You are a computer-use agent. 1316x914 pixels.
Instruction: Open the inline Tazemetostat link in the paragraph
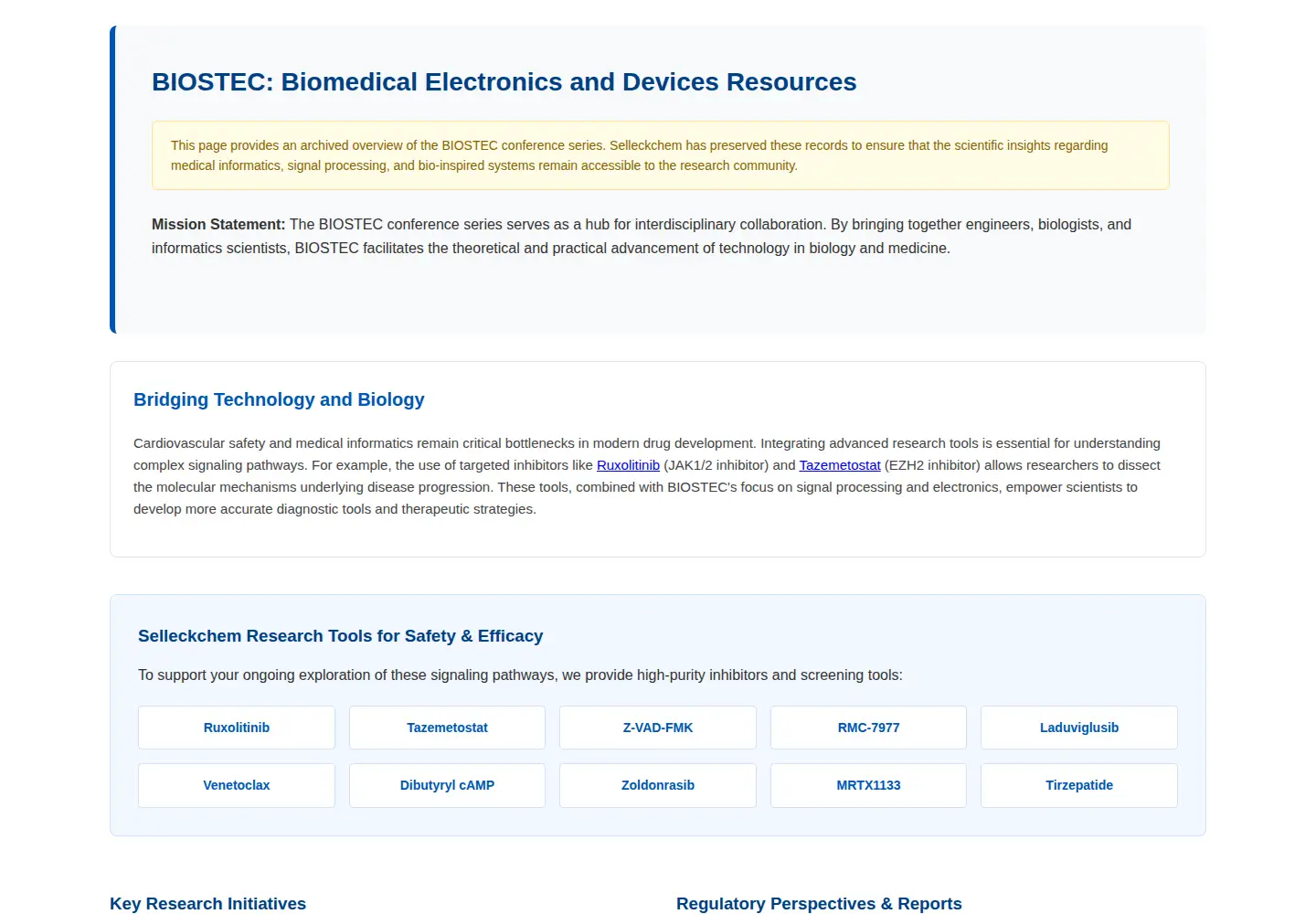(840, 465)
